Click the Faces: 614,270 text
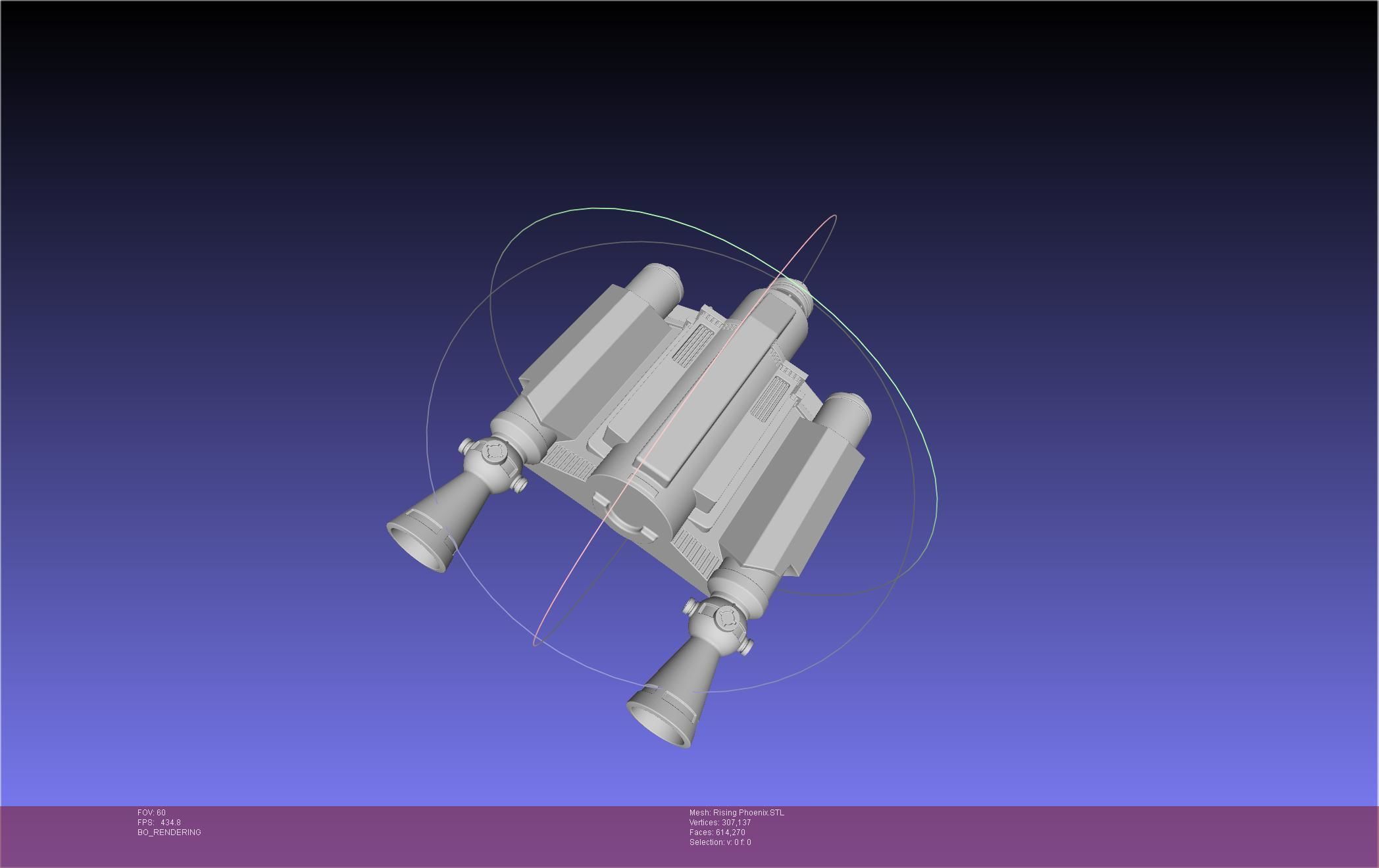The height and width of the screenshot is (868, 1379). (717, 832)
